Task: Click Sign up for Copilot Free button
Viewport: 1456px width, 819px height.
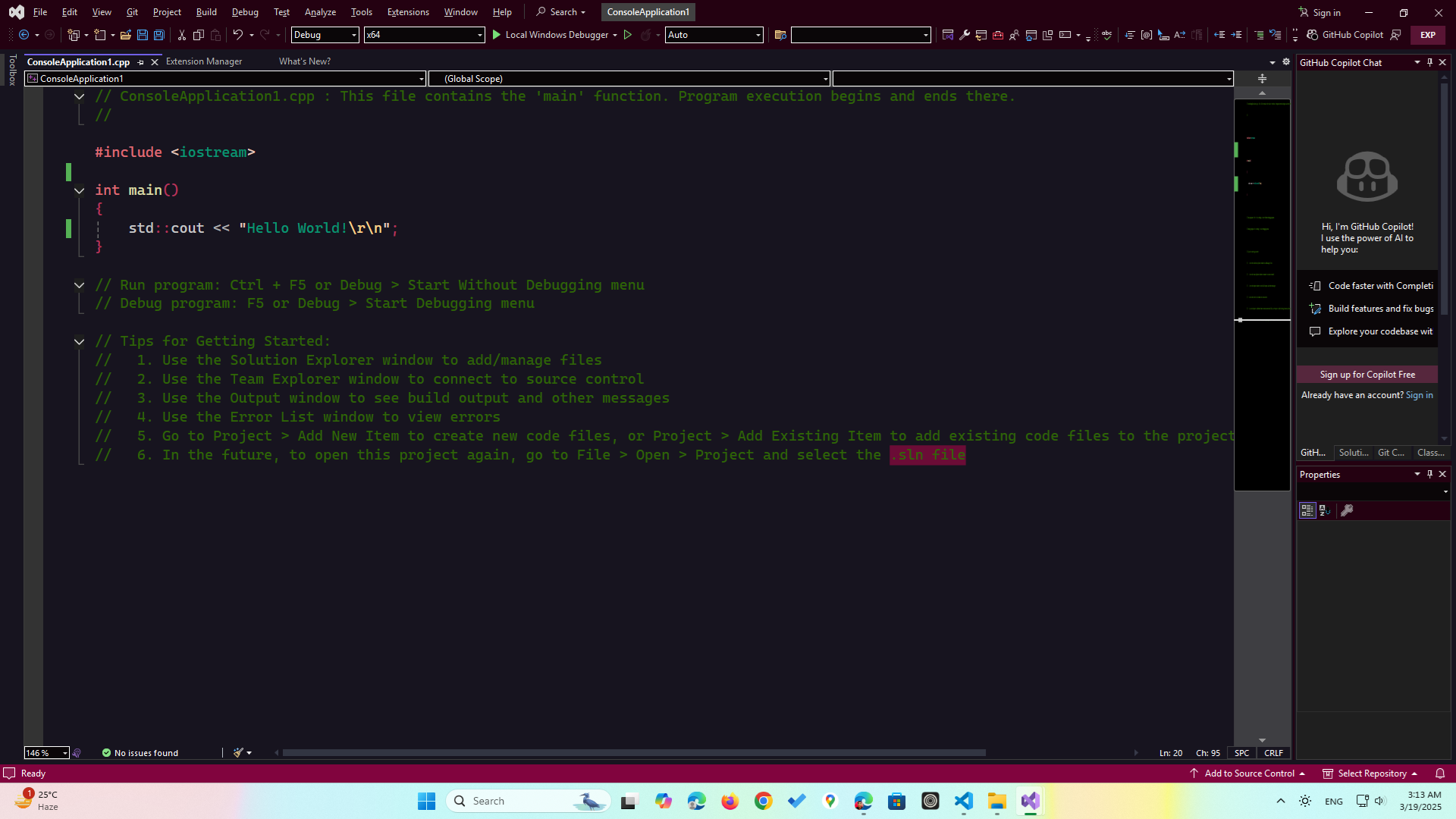Action: tap(1367, 375)
